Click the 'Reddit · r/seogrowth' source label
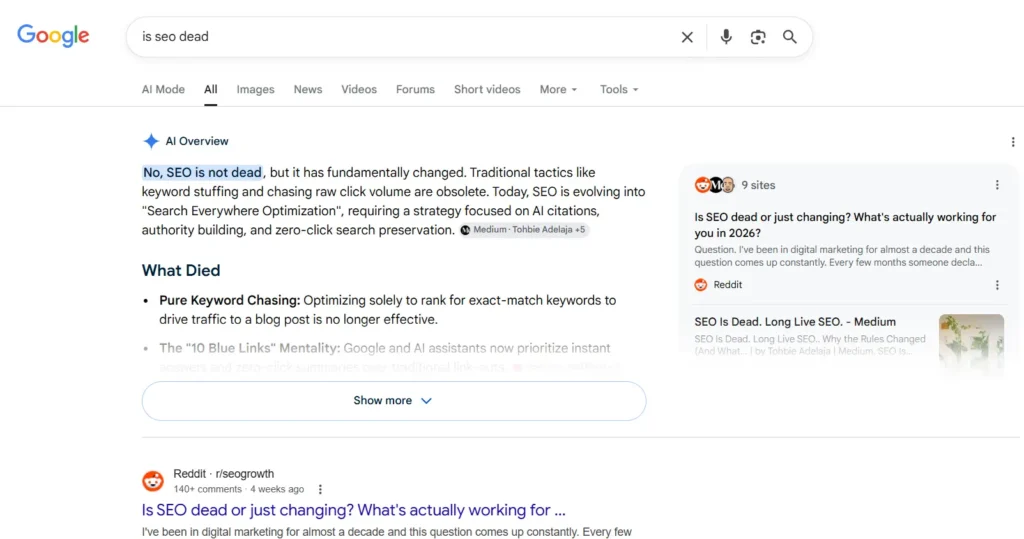The height and width of the screenshot is (539, 1024). (x=223, y=474)
